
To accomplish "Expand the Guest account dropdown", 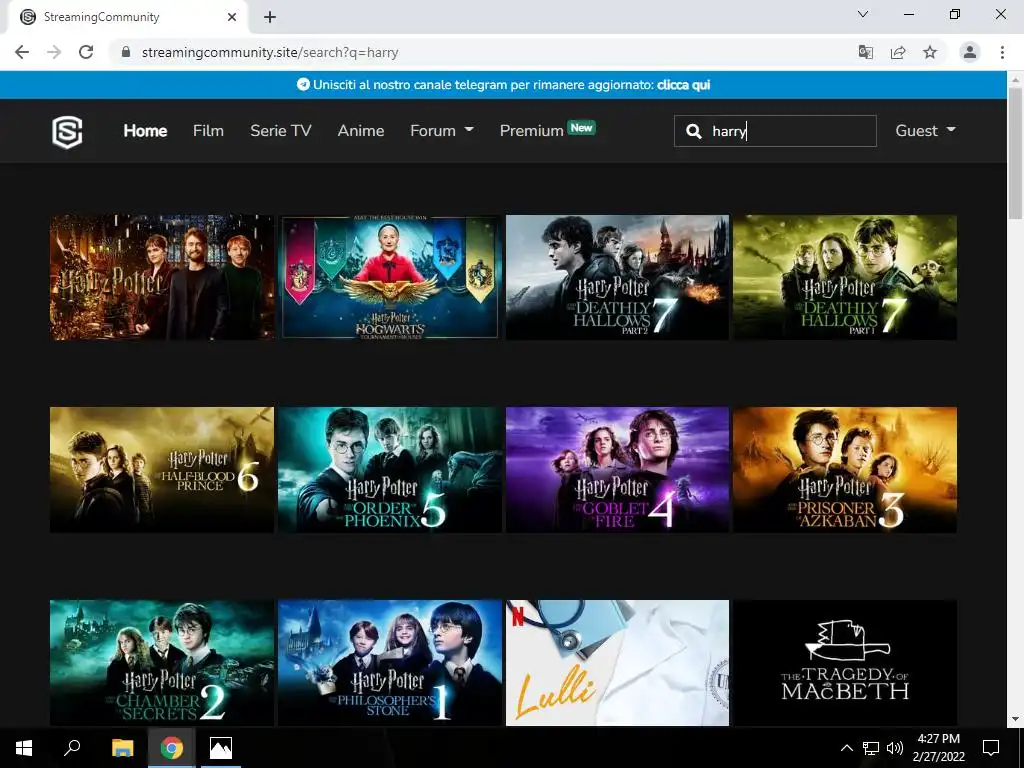I will pos(925,131).
